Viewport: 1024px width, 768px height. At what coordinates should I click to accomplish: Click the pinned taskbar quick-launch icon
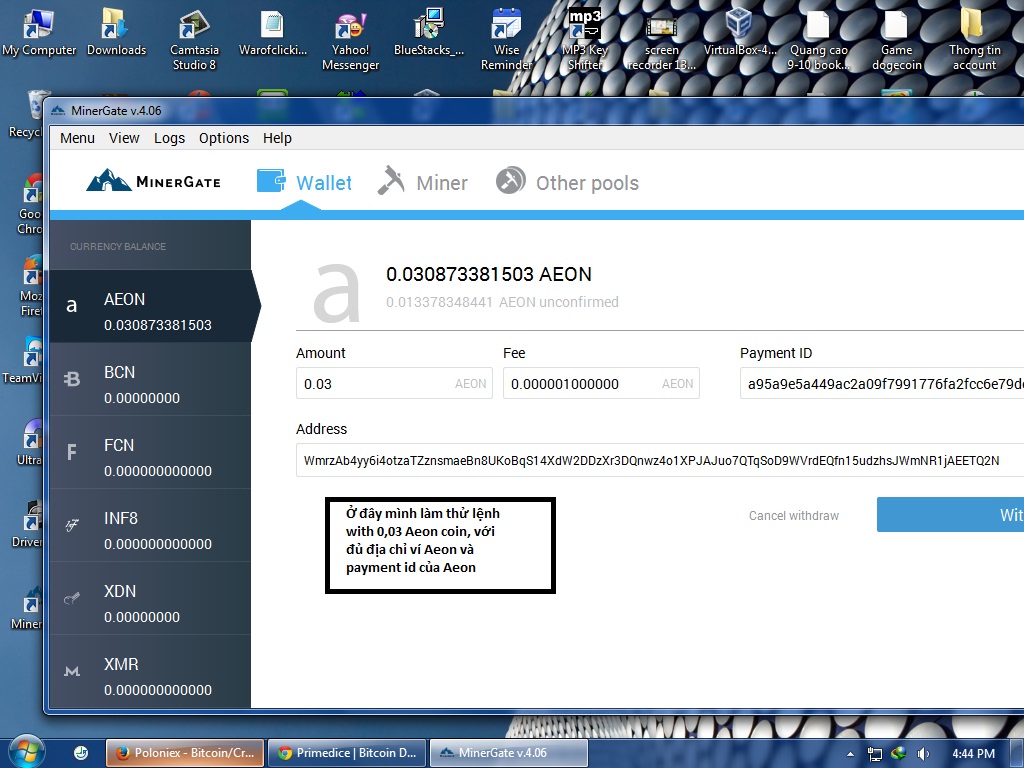click(81, 753)
